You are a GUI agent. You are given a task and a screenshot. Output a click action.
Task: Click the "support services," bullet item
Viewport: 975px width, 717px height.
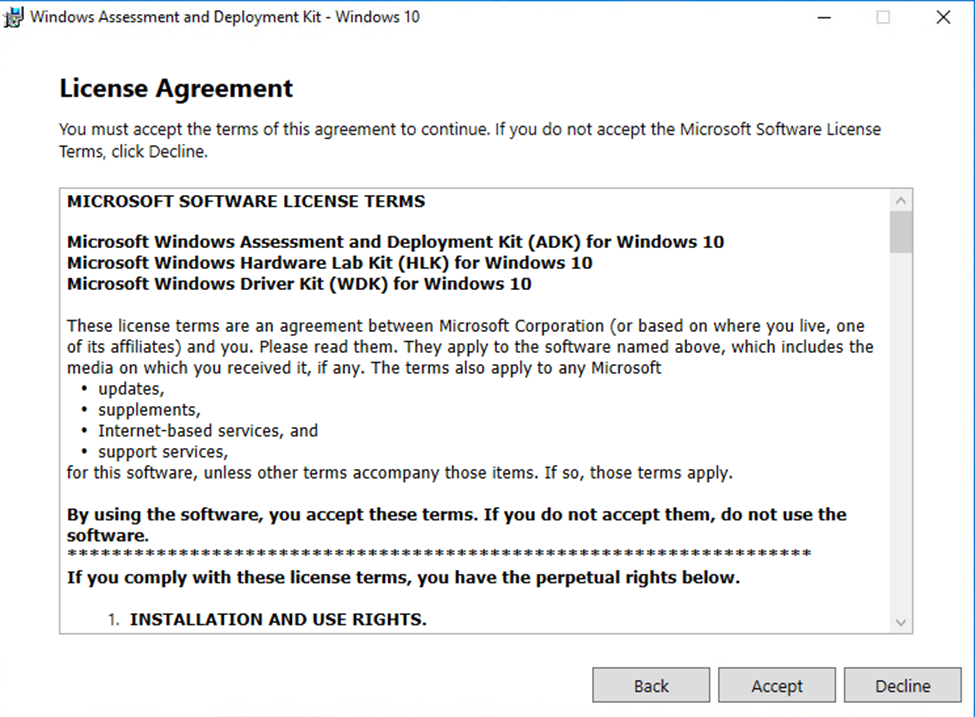click(x=163, y=452)
